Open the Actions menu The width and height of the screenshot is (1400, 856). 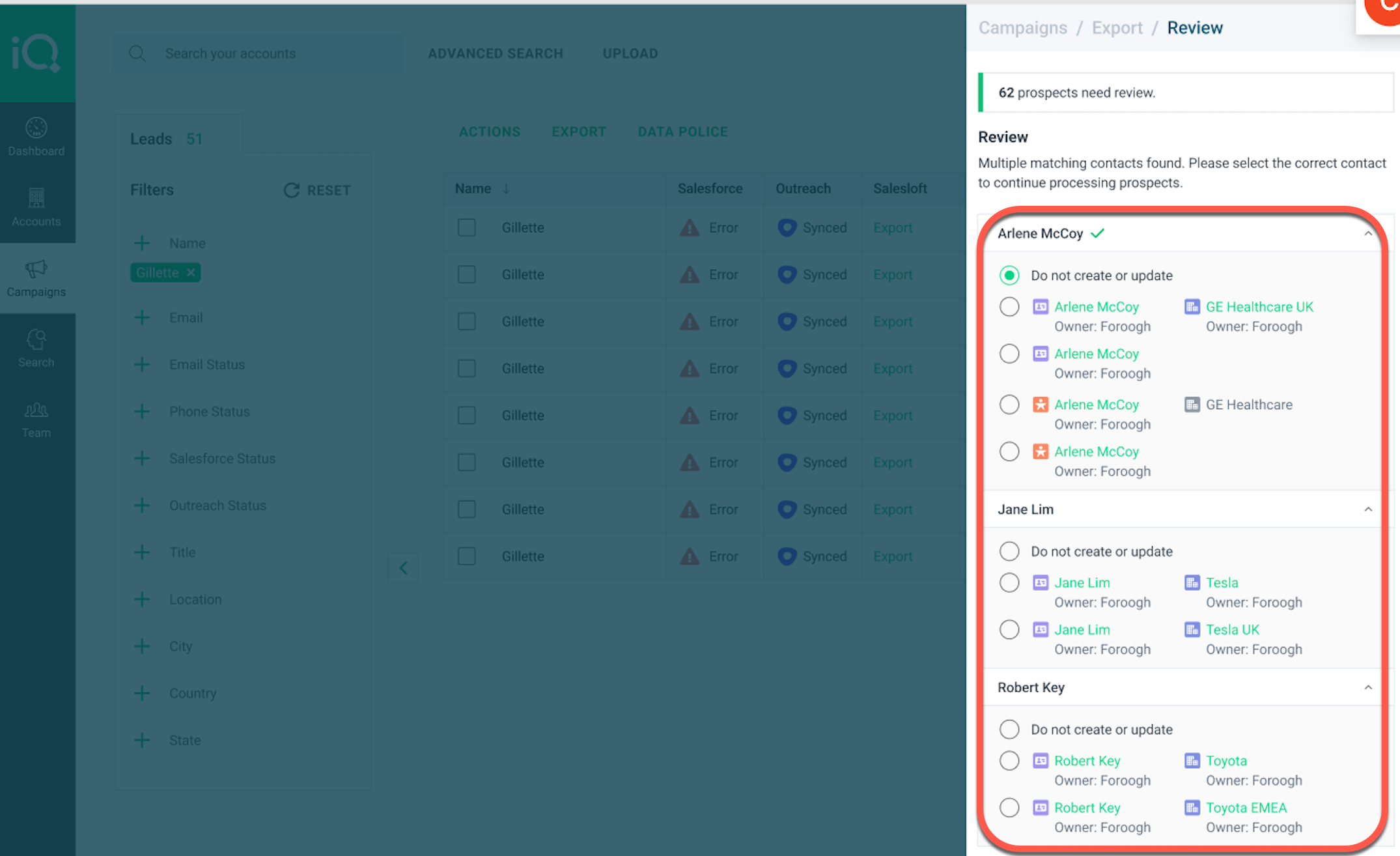[x=490, y=132]
